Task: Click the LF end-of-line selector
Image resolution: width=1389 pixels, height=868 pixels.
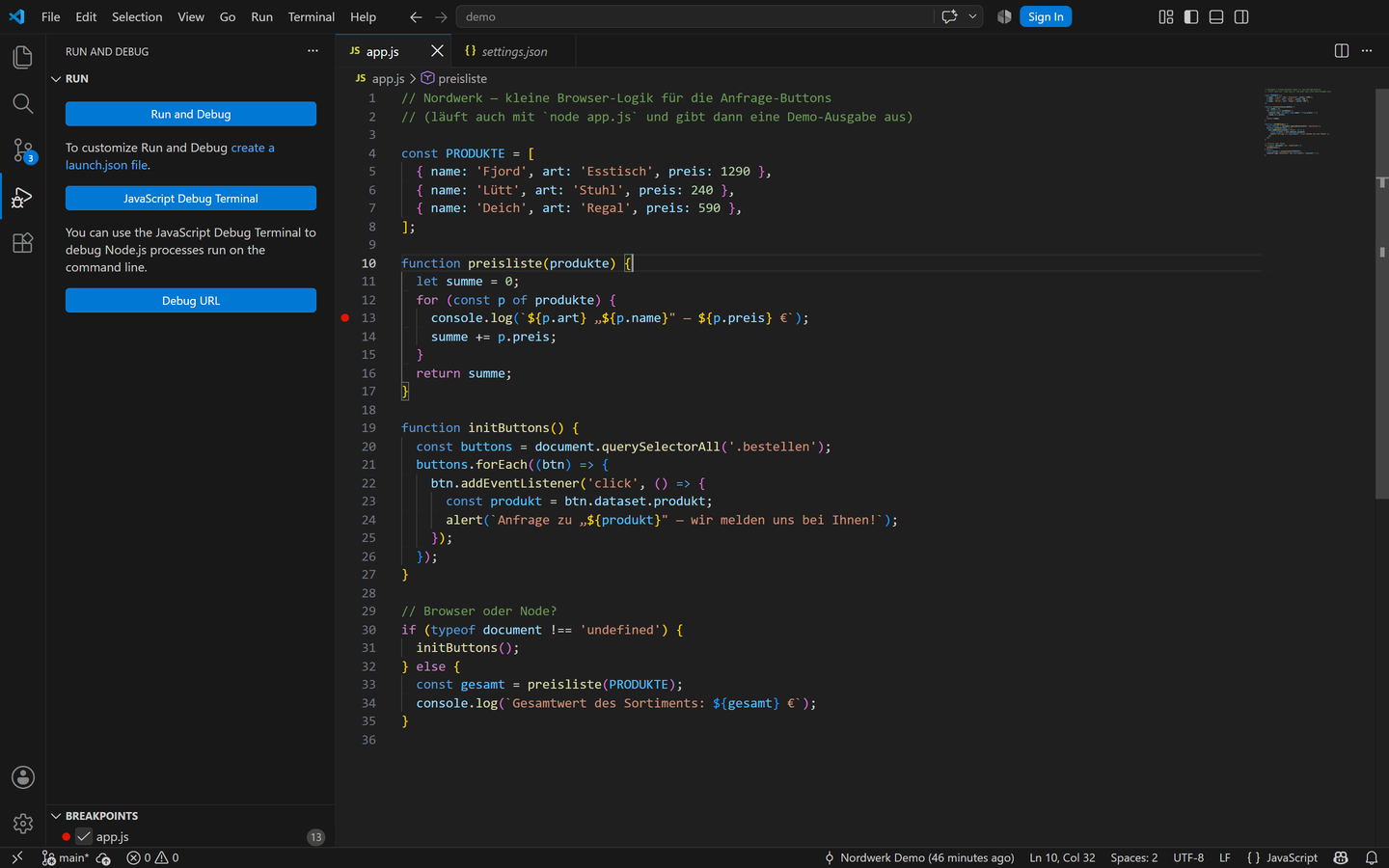Action: tap(1224, 857)
